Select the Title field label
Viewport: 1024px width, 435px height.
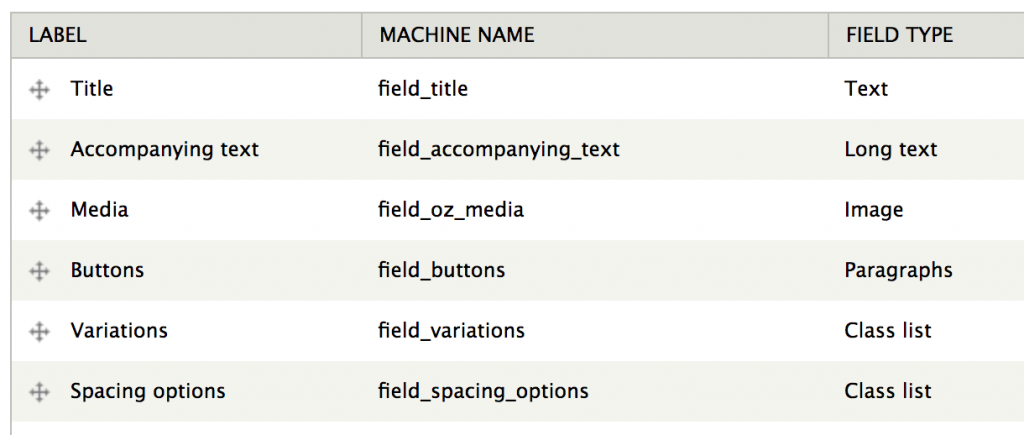click(x=91, y=88)
